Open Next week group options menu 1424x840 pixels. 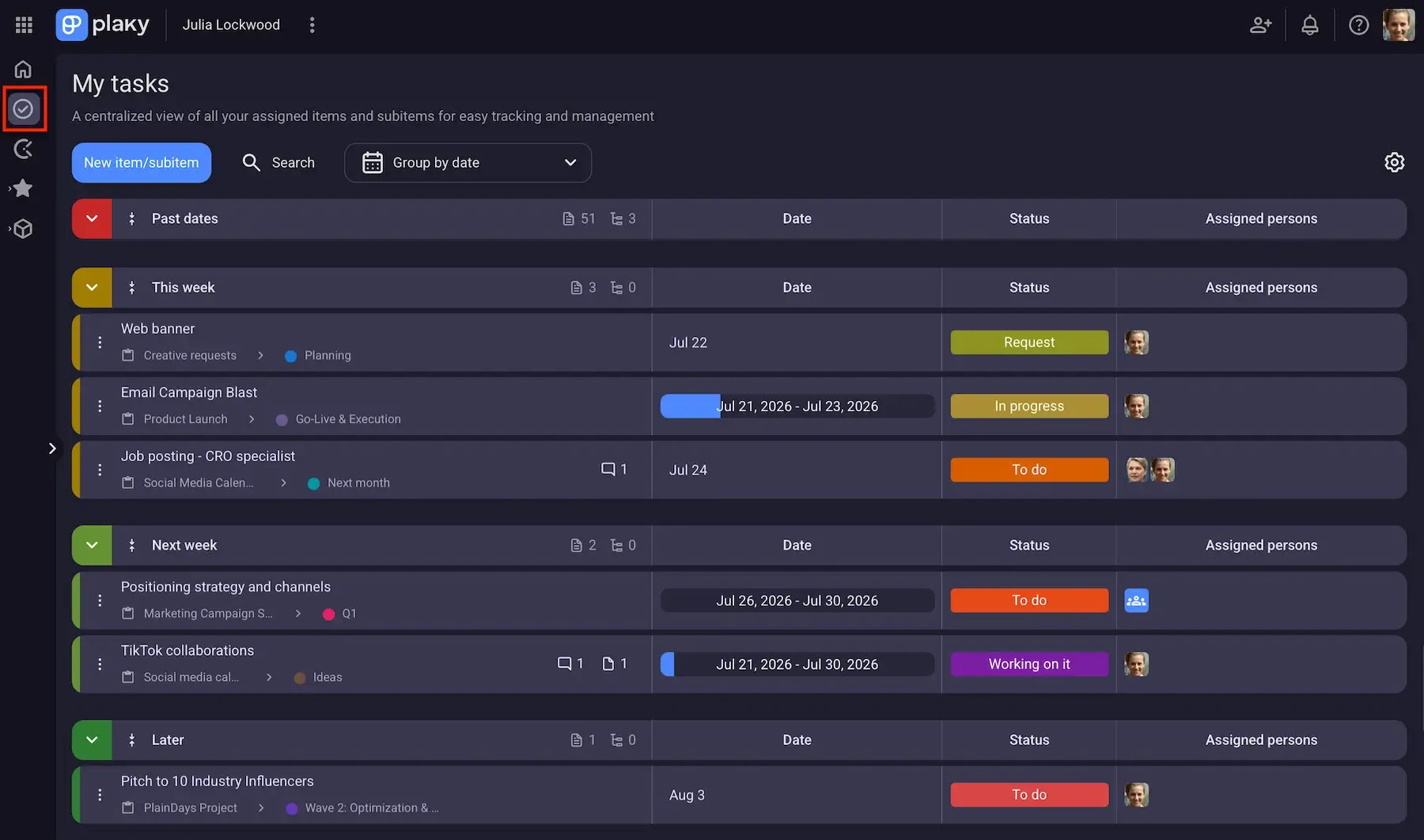132,545
